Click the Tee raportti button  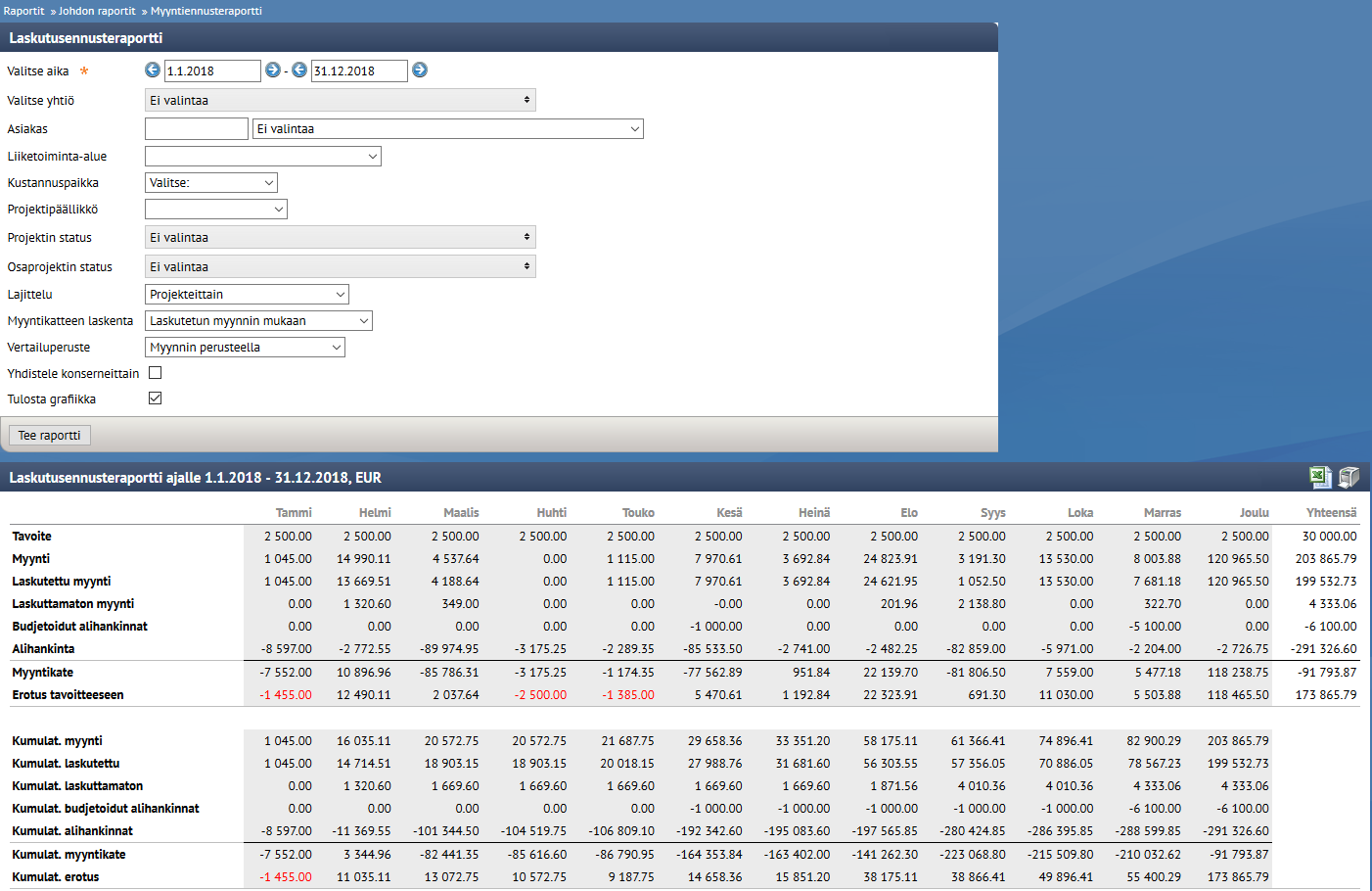[49, 435]
